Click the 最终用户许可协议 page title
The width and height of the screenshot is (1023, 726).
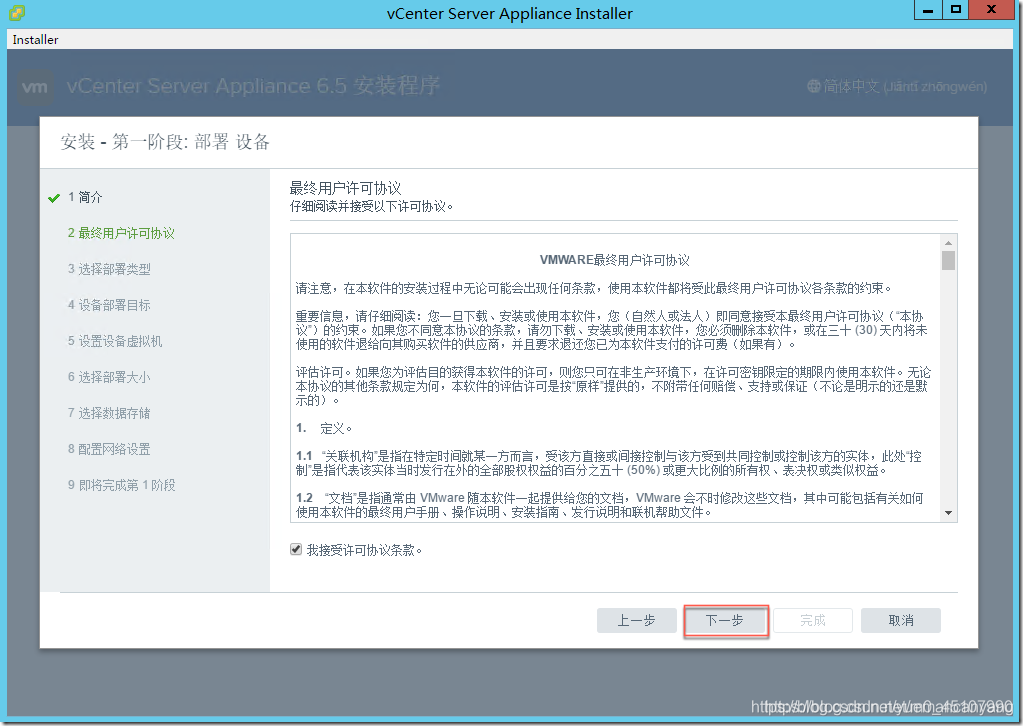345,189
